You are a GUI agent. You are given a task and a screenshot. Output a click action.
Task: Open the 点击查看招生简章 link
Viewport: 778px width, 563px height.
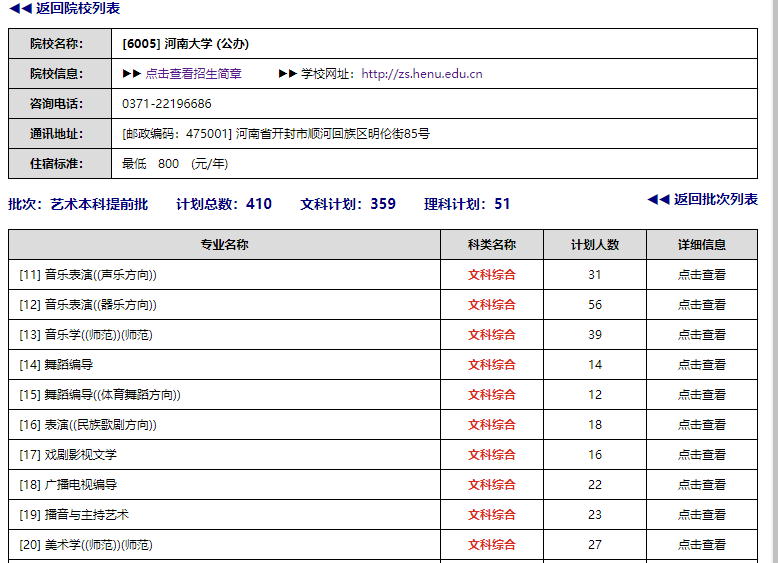tap(193, 74)
